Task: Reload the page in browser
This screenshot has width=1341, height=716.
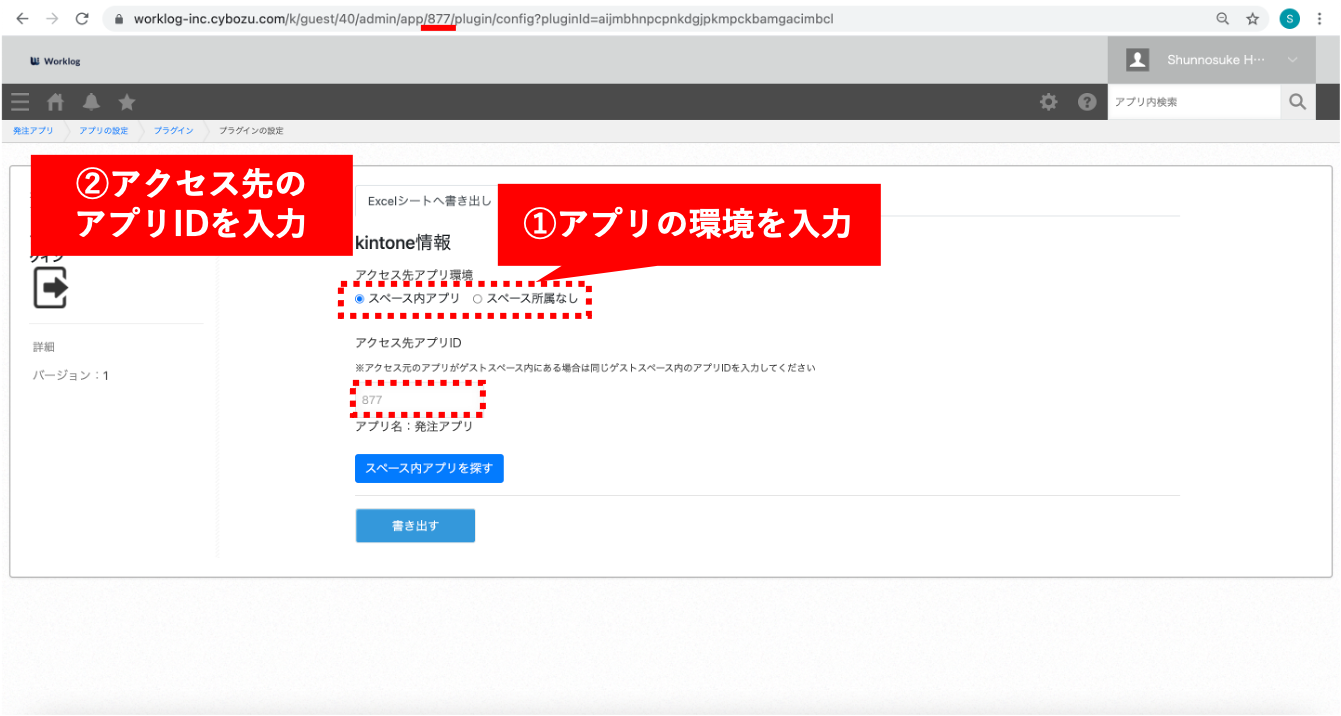Action: click(x=82, y=19)
